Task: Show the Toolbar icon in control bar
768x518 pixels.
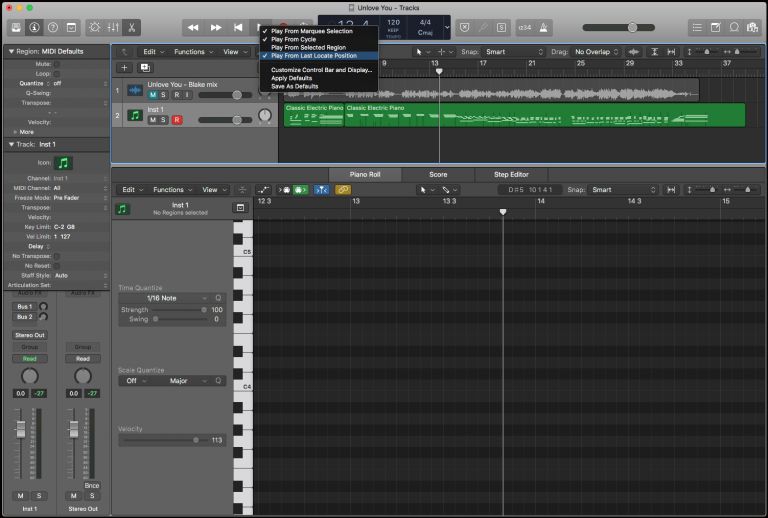Action: pos(72,27)
